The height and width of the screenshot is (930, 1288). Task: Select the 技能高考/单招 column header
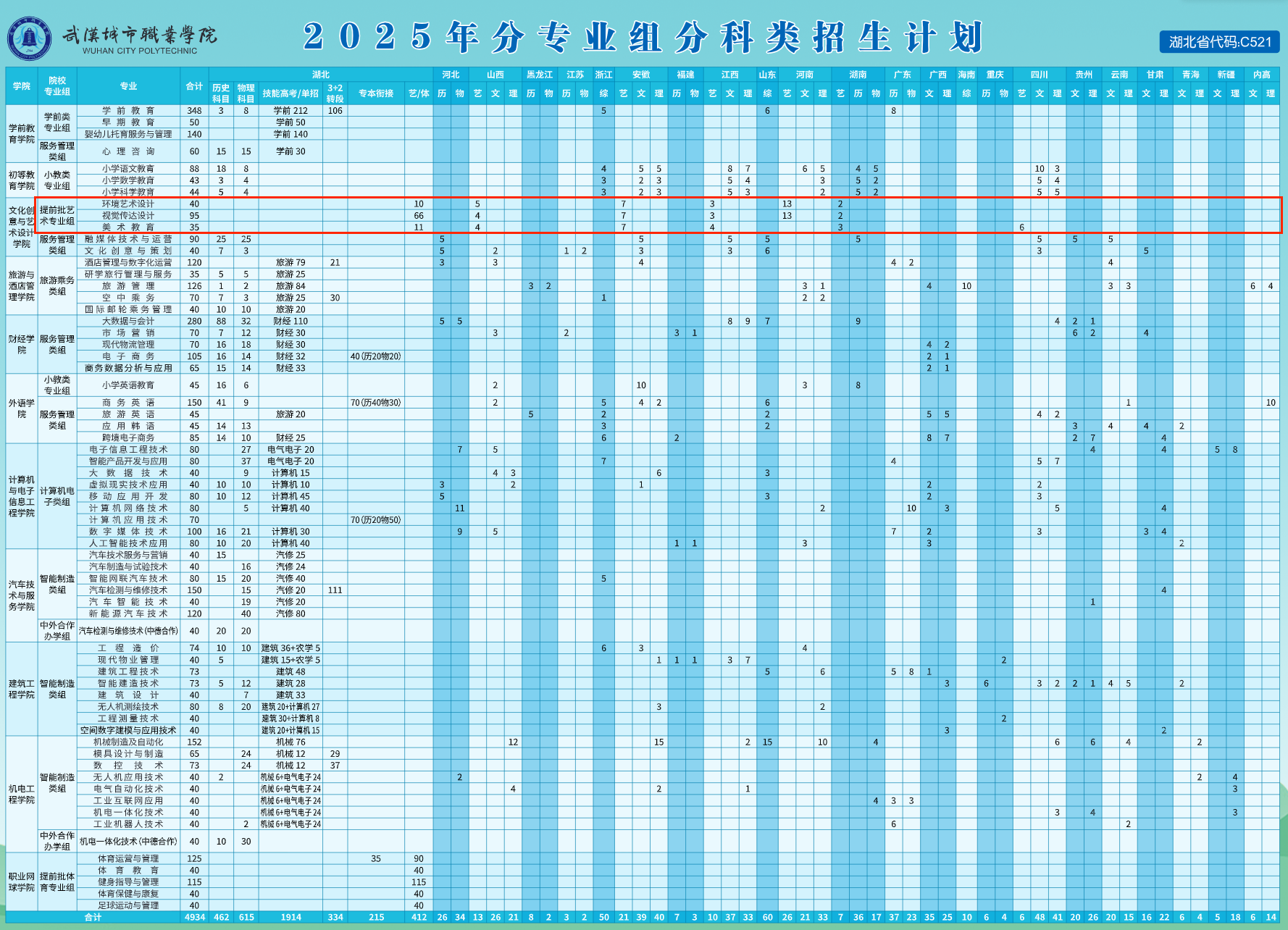(x=290, y=93)
